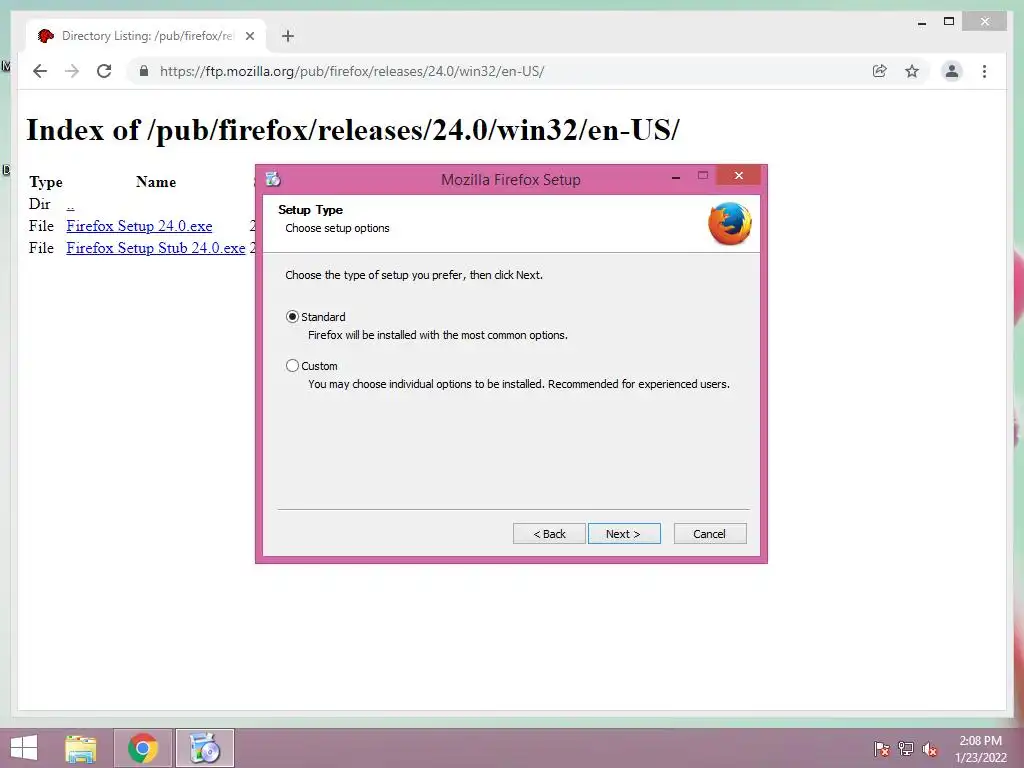Switch to Directory Listing tab
Screen dimensions: 1024x768
(146, 36)
